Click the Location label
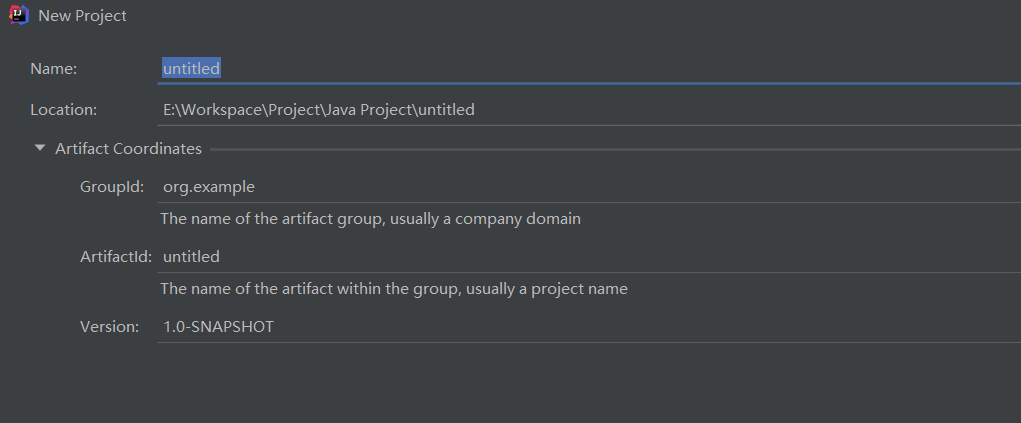Viewport: 1021px width, 423px height. tap(63, 109)
